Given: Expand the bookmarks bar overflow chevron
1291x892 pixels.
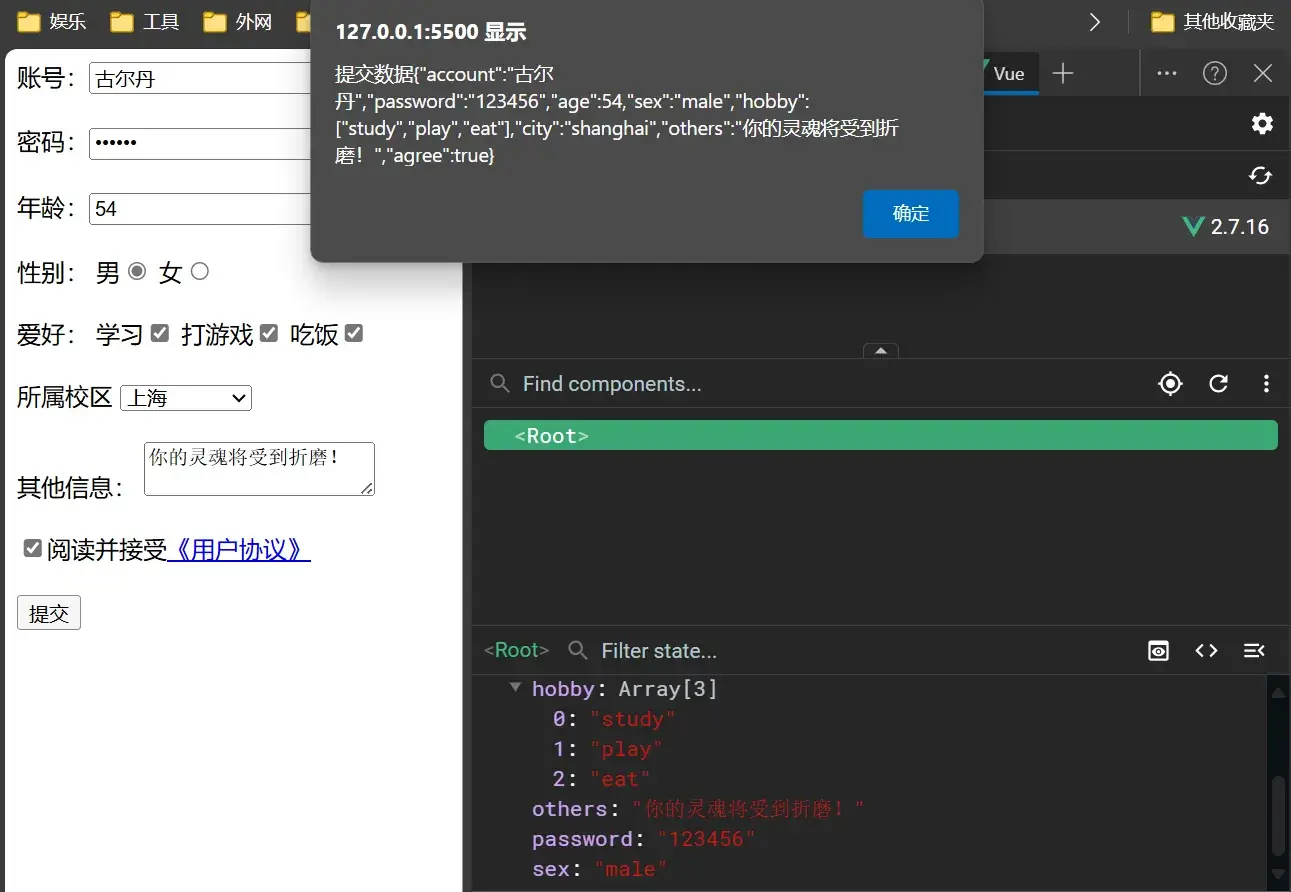Looking at the screenshot, I should [x=1095, y=21].
